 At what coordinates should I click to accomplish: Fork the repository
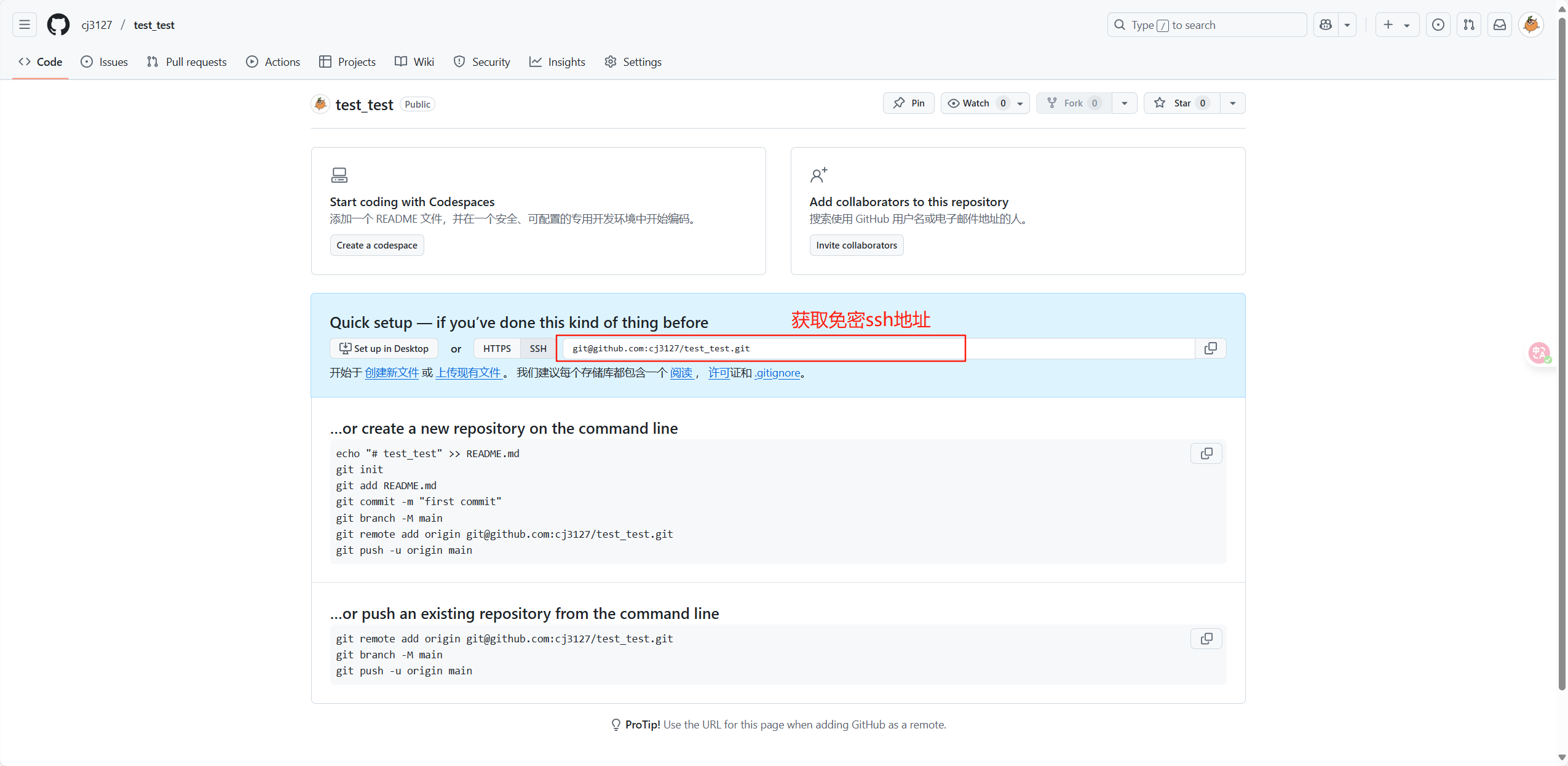pyautogui.click(x=1074, y=103)
